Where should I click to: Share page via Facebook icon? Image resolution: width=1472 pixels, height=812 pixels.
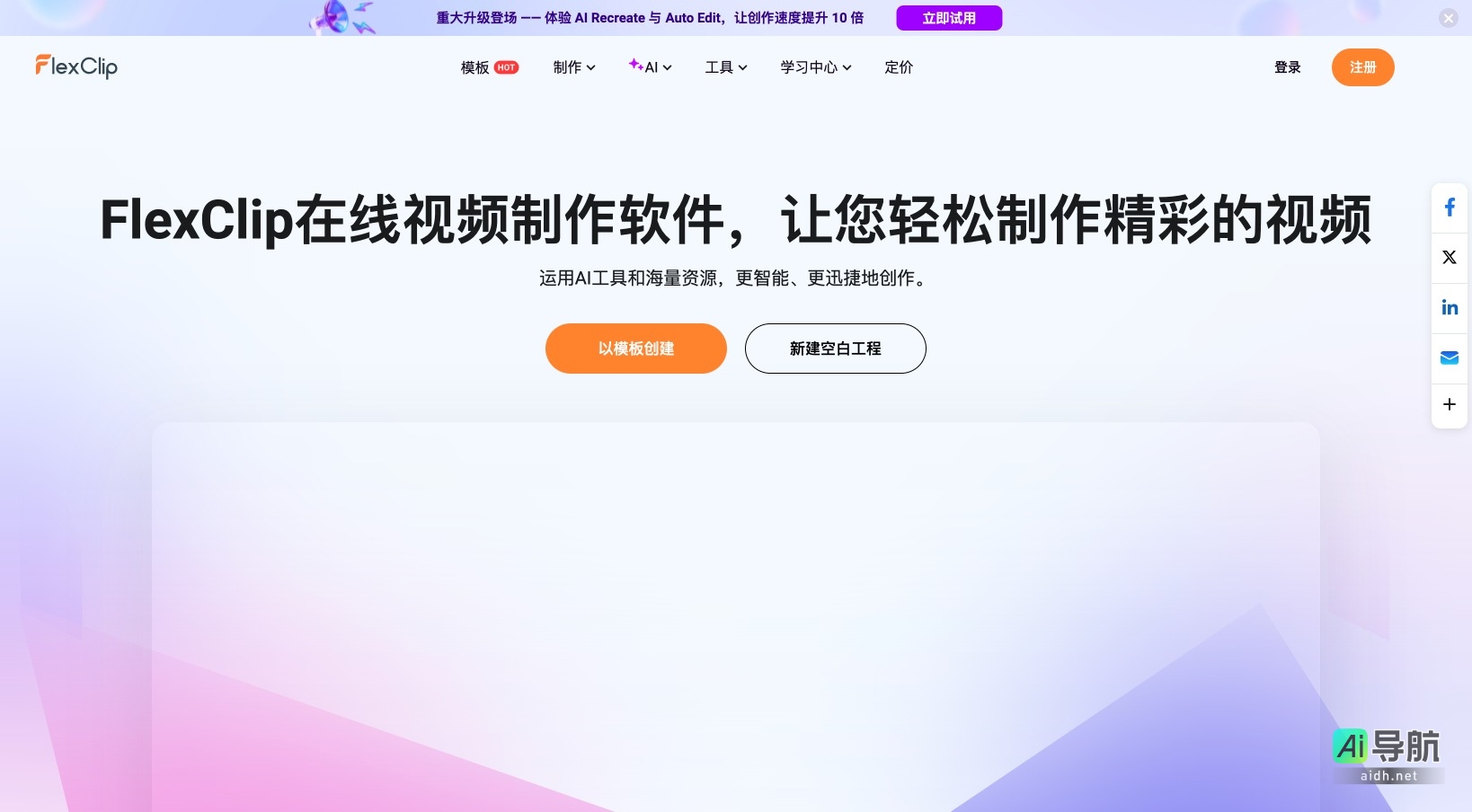[1449, 208]
